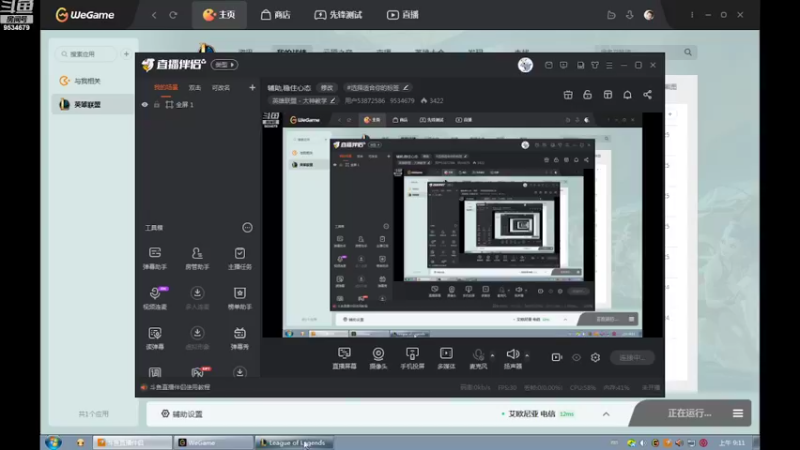Click the bell notification icon in 直播伴侣
Screen dimensions: 800x450
point(627,95)
